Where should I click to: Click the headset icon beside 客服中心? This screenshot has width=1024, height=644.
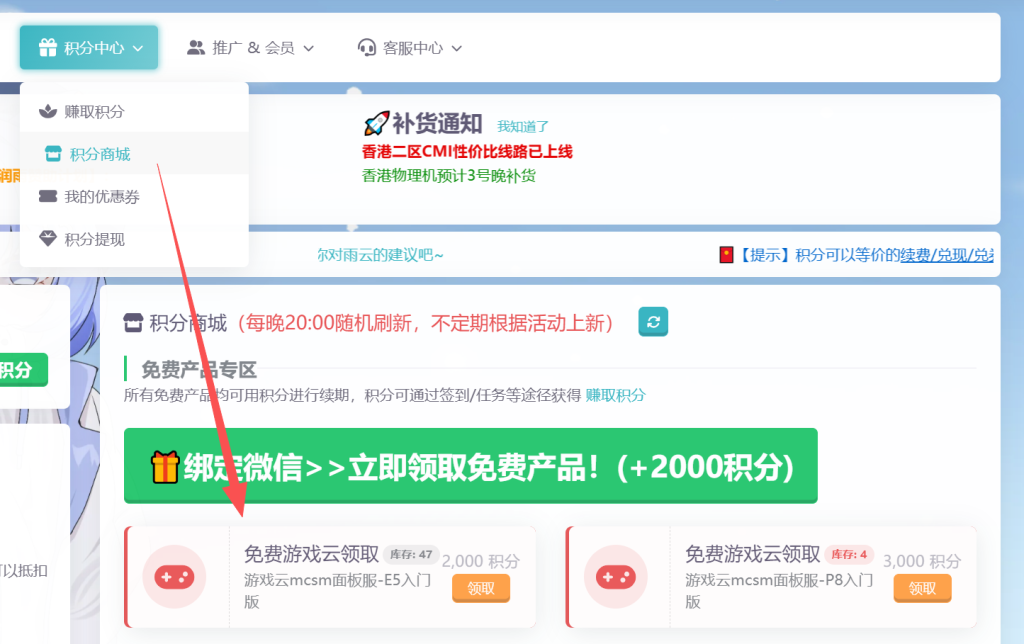[x=367, y=47]
